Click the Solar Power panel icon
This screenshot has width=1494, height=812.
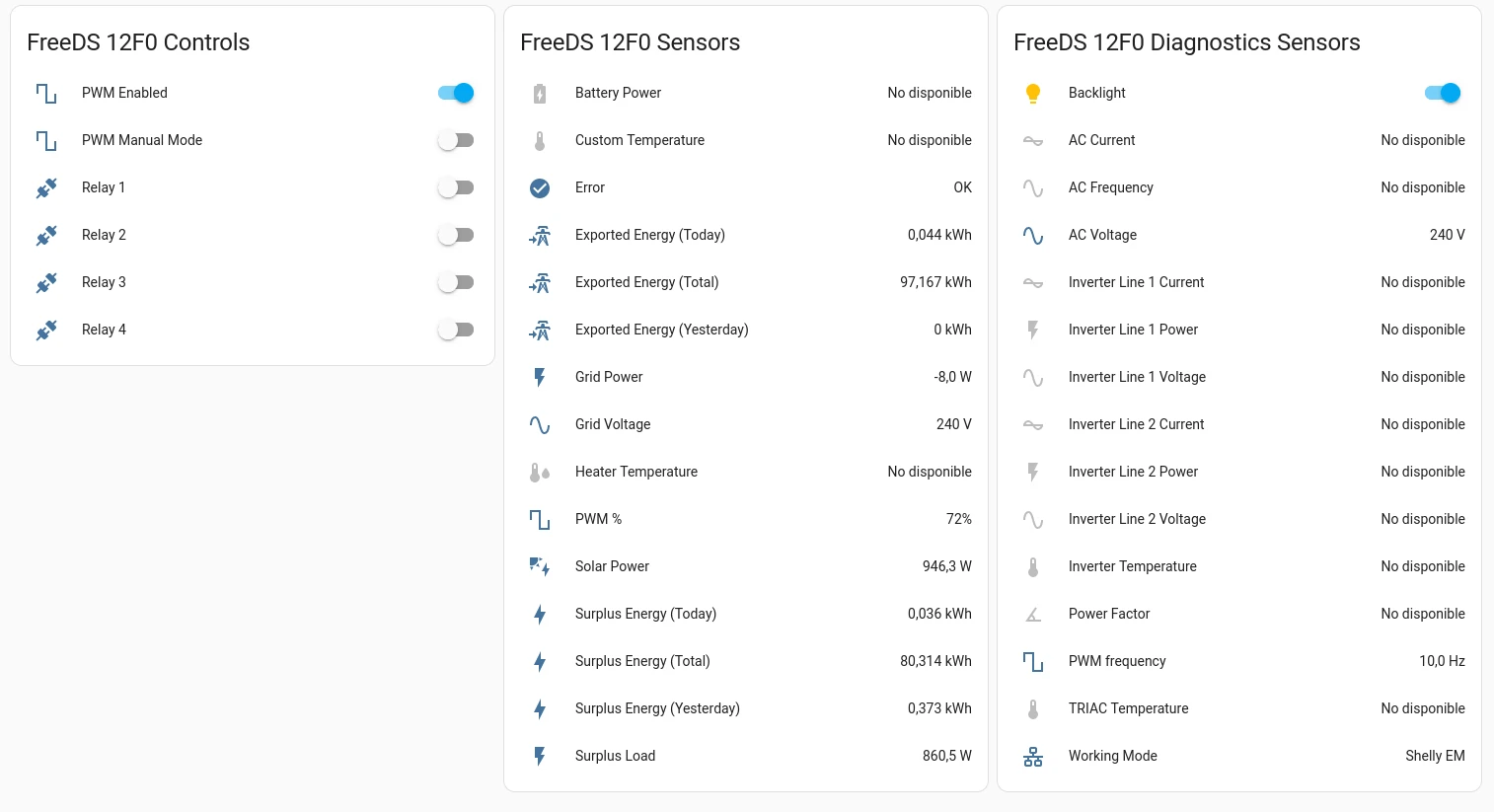coord(540,566)
